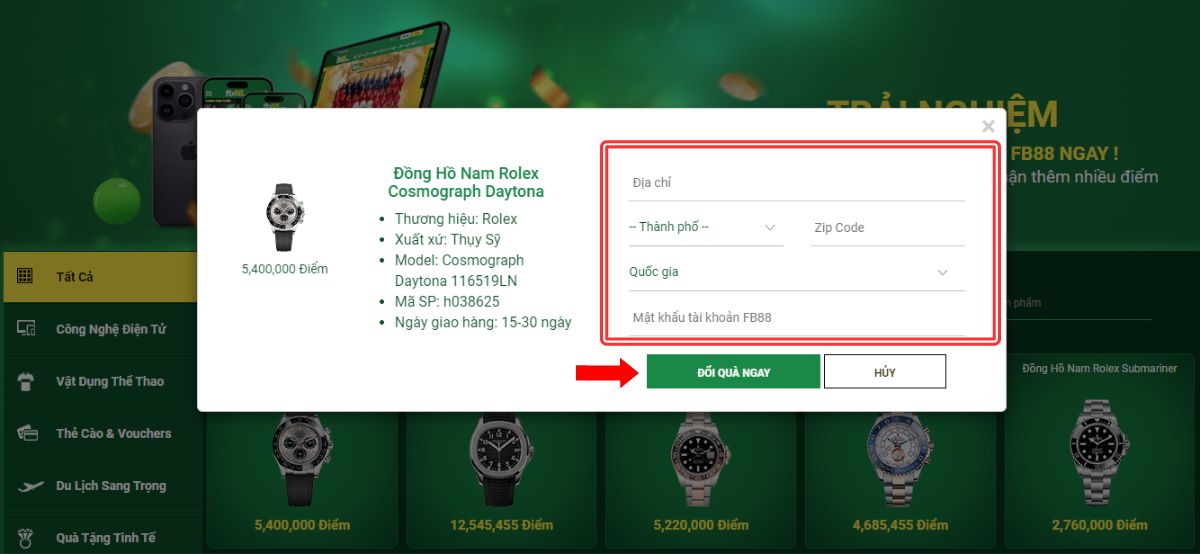Close the redemption dialog with the X icon
1200x554 pixels.
pyautogui.click(x=988, y=126)
